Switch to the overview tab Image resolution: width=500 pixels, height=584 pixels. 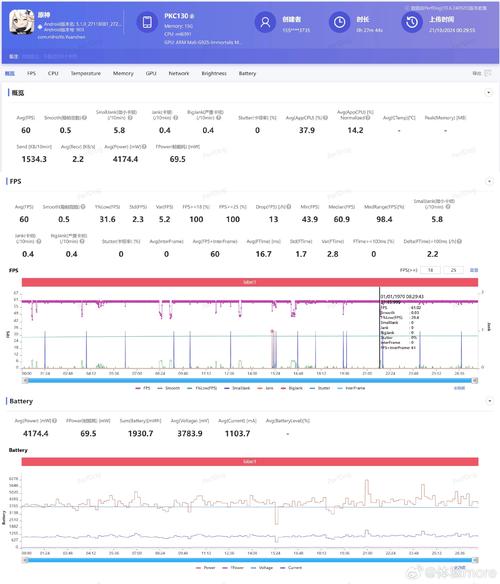coord(10,73)
